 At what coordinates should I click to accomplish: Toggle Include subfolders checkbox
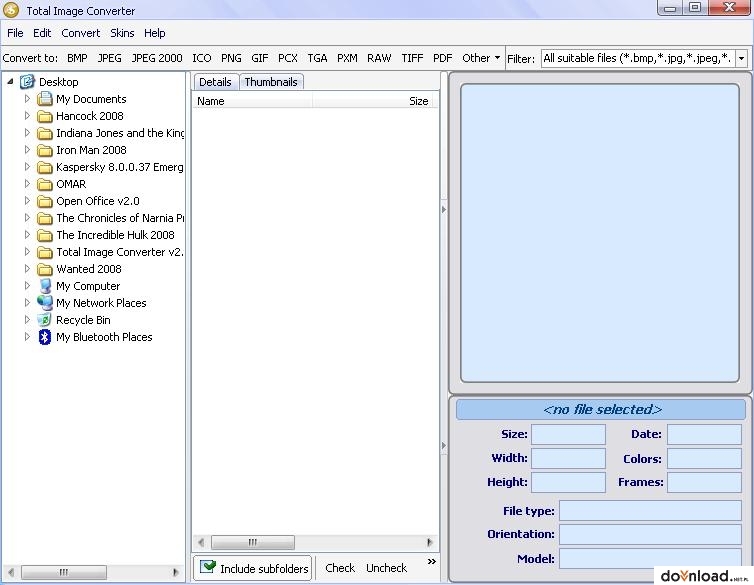(208, 567)
